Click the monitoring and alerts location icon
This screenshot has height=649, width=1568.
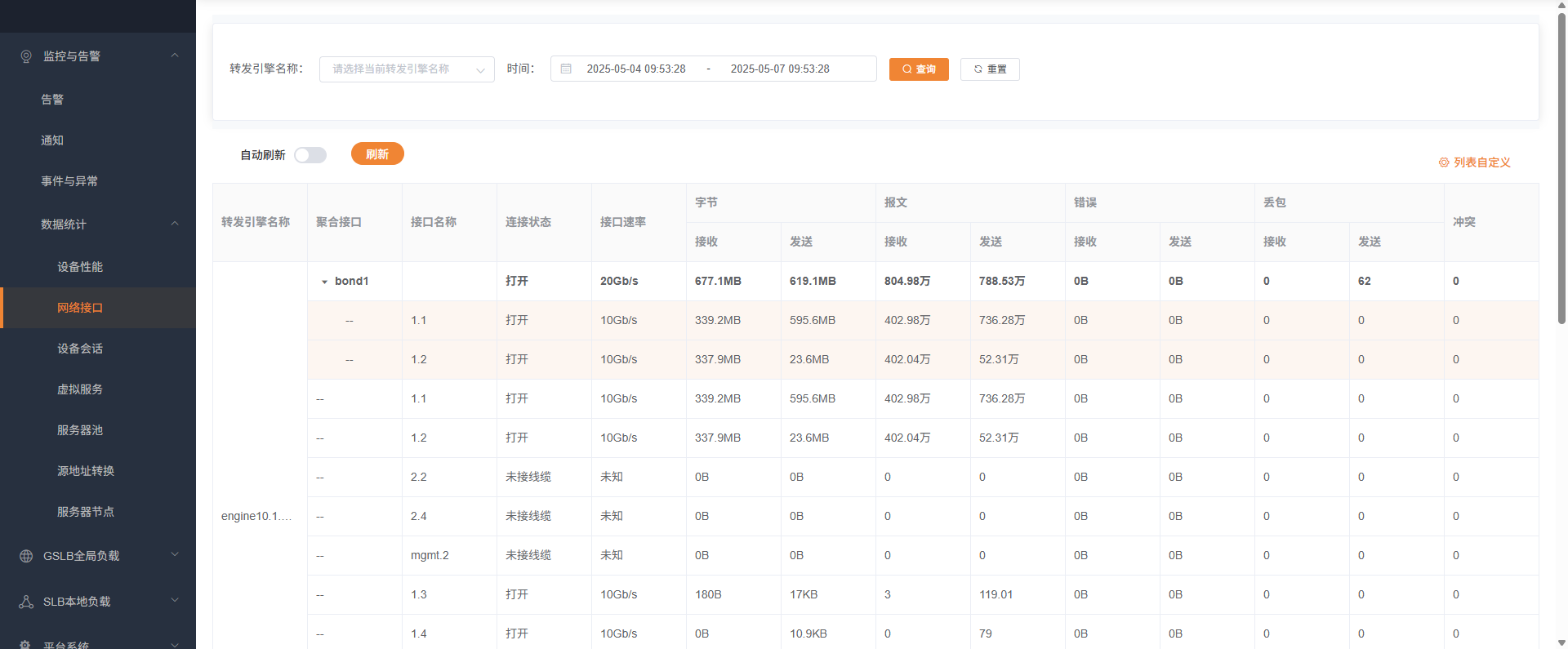[26, 56]
